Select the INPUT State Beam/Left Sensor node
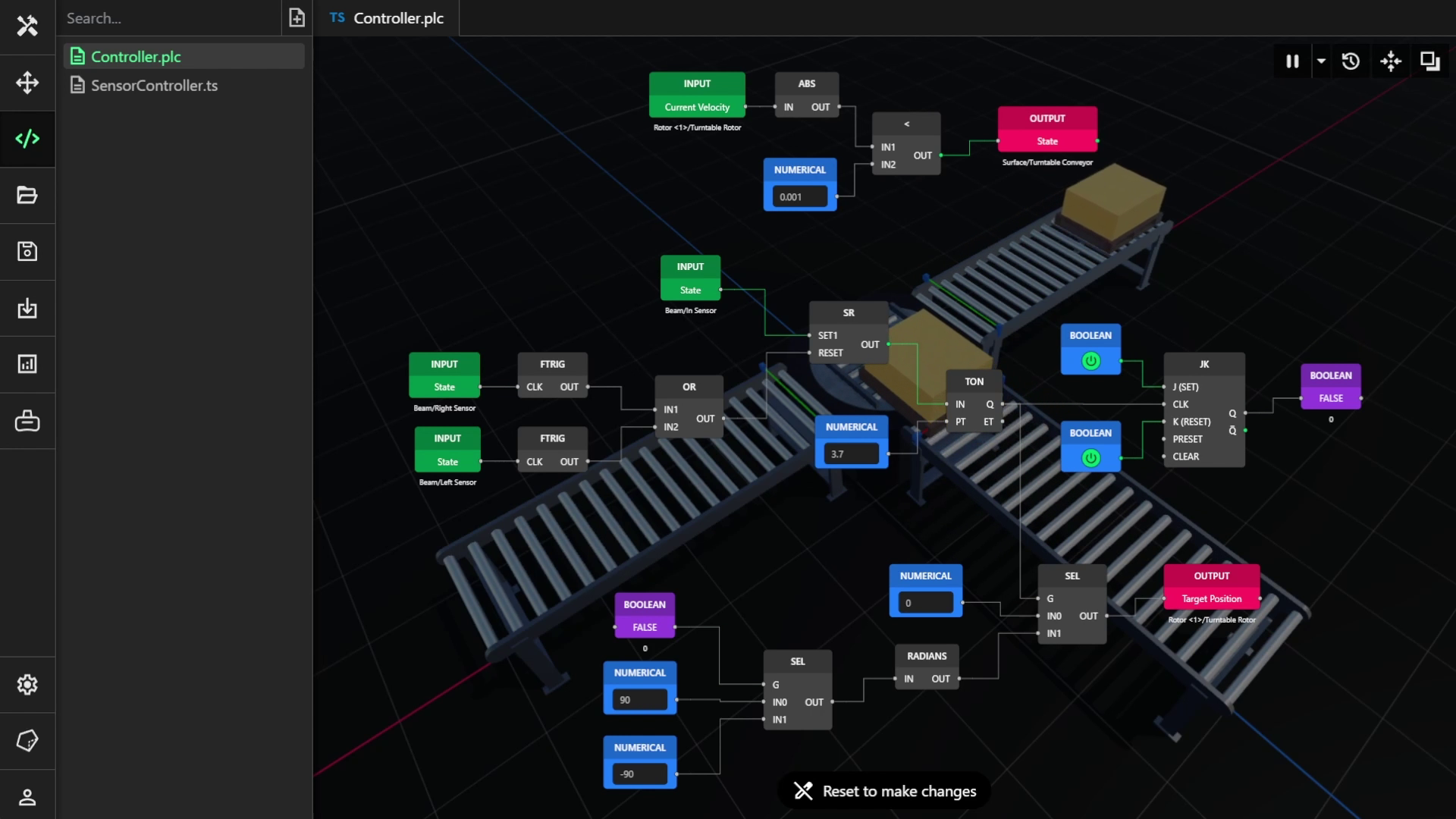Viewport: 1456px width, 819px height. coord(447,450)
